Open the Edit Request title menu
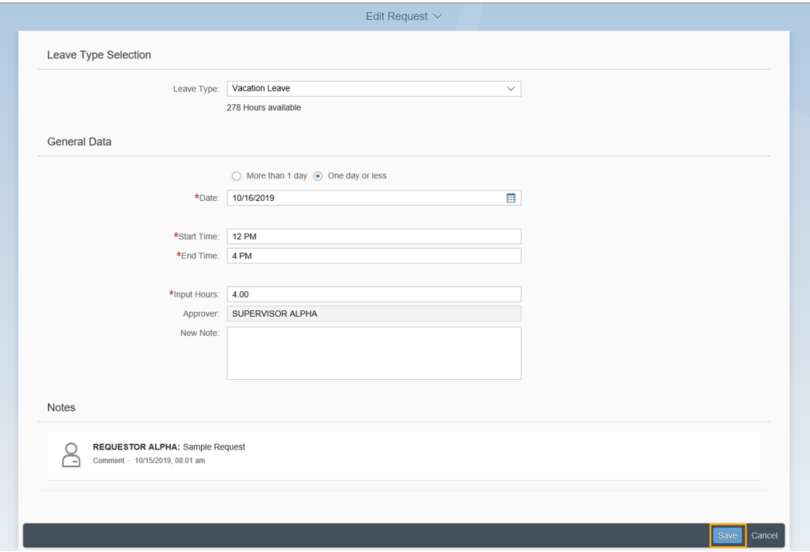The height and width of the screenshot is (552, 810). point(397,16)
